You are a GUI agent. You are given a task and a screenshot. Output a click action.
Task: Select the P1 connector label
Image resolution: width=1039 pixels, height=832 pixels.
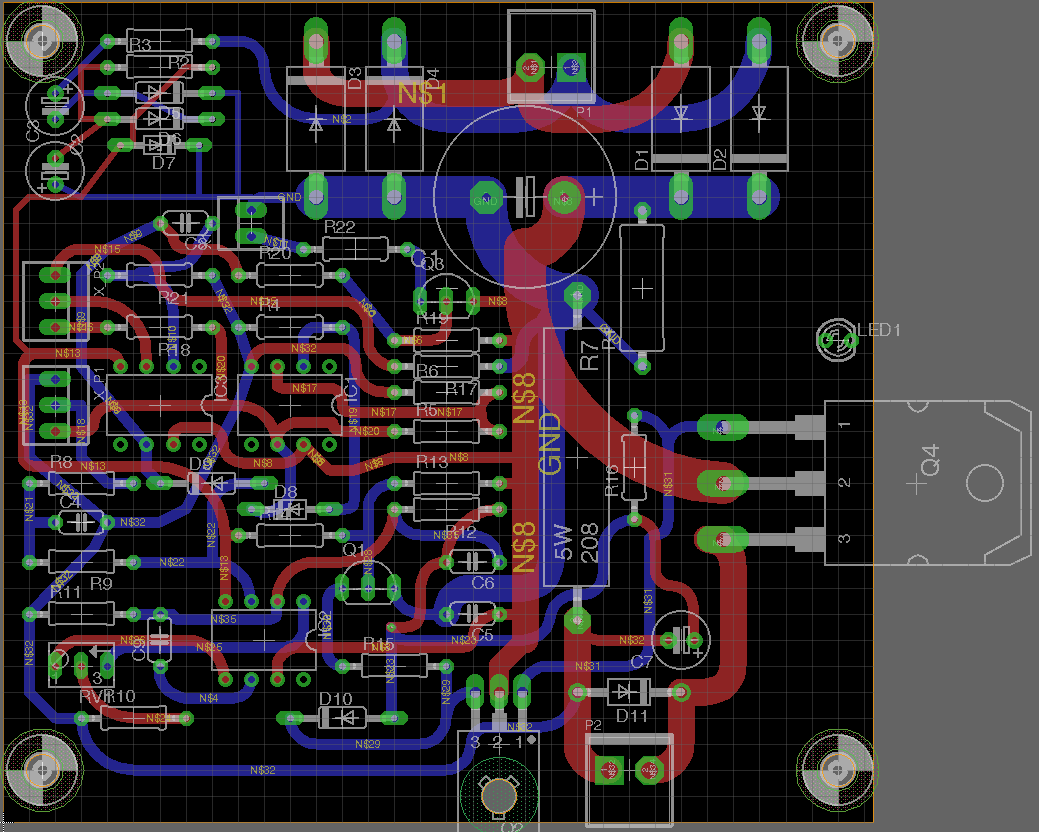(584, 112)
